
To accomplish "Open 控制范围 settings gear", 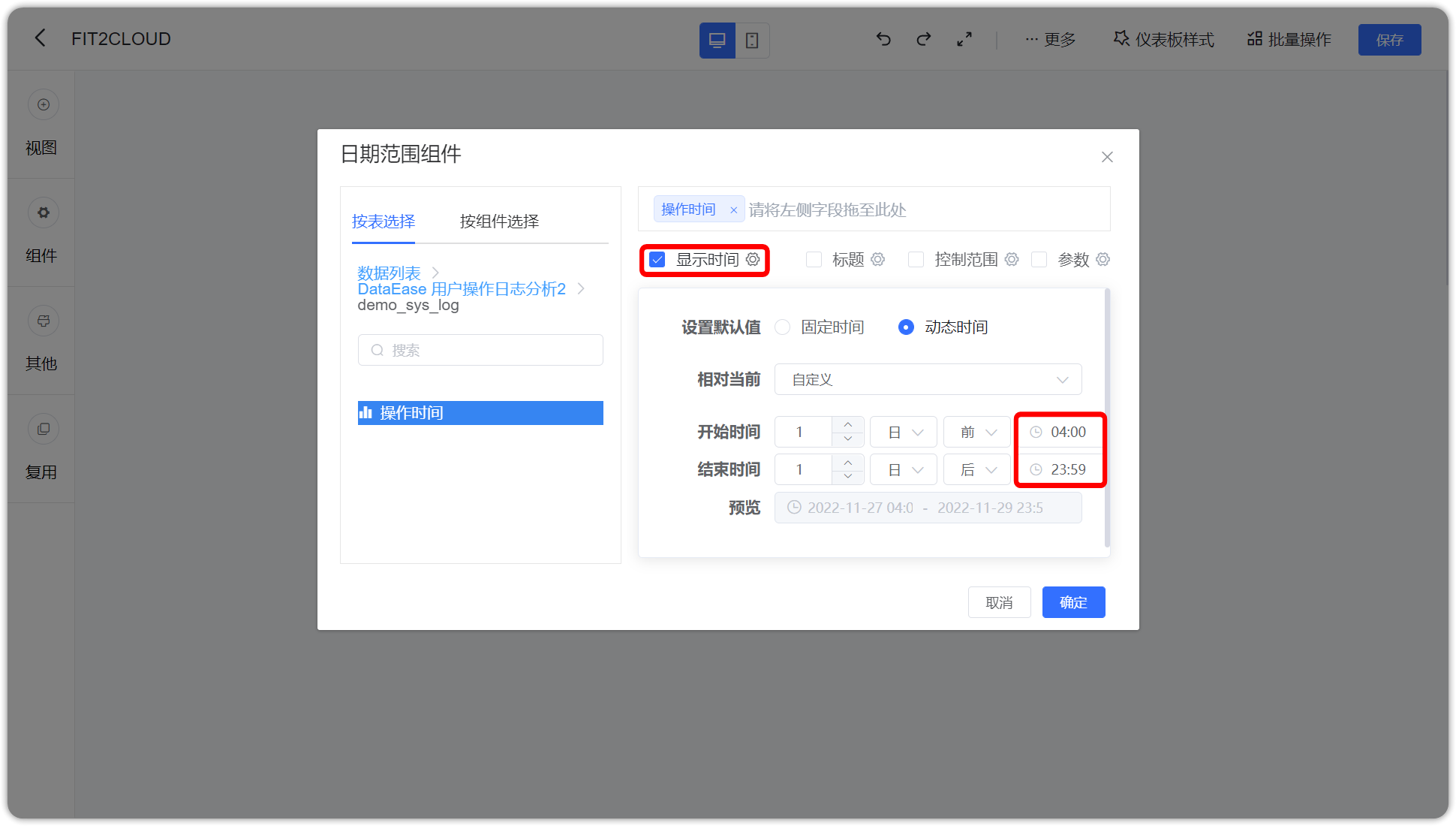I will pos(1012,260).
